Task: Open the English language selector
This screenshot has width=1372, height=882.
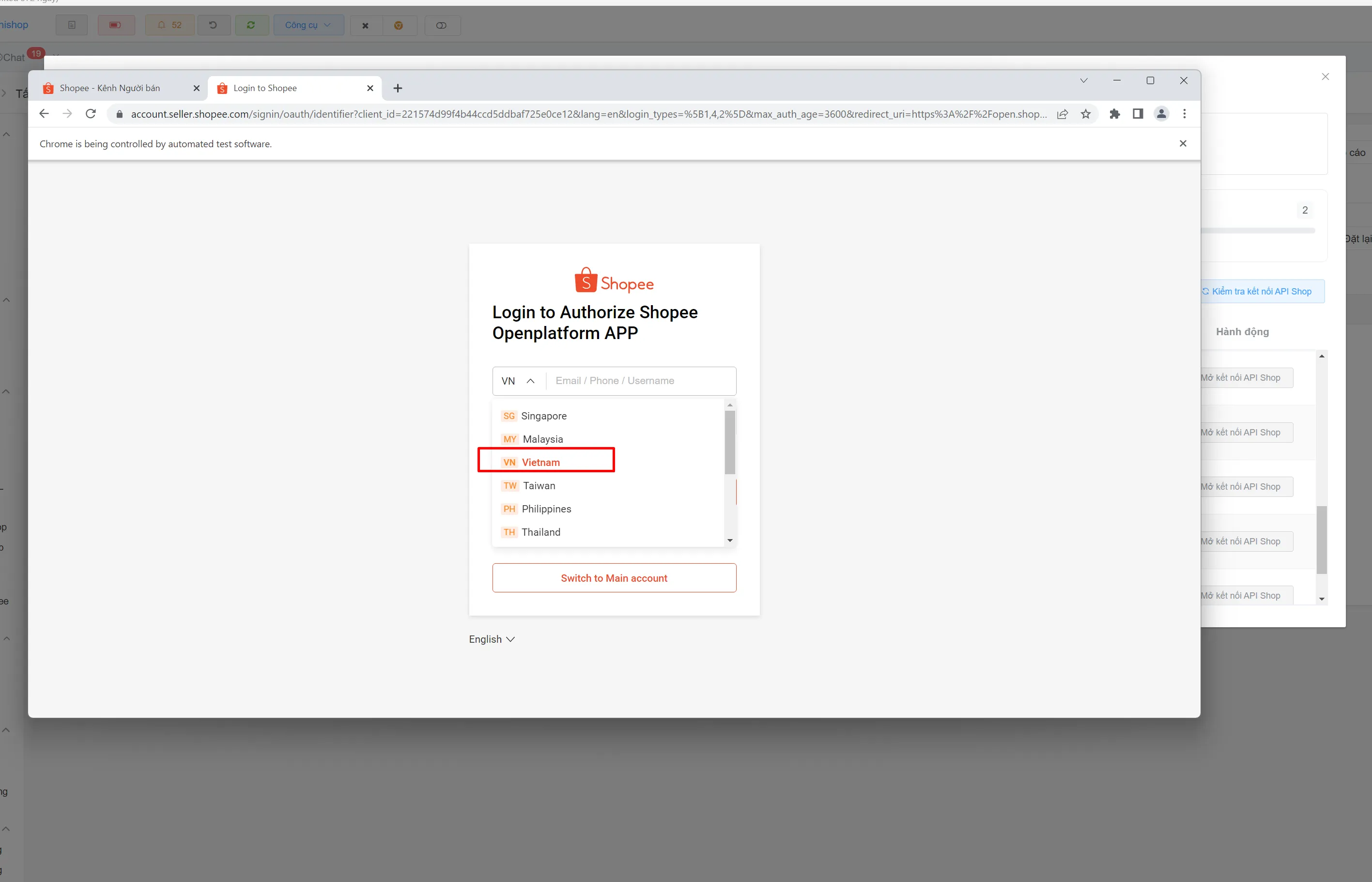Action: click(491, 639)
